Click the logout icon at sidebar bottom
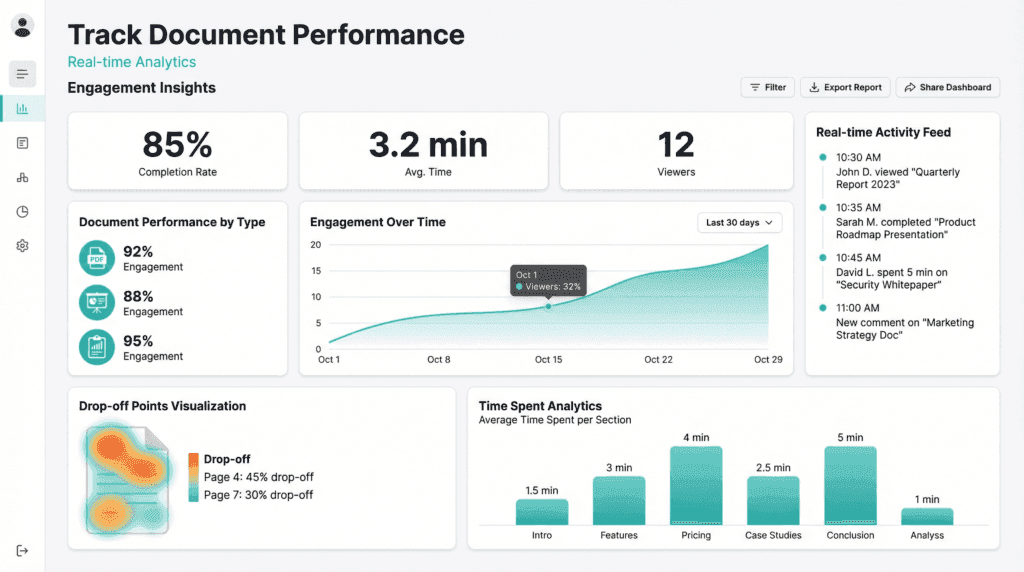The image size is (1024, 572). tap(22, 550)
